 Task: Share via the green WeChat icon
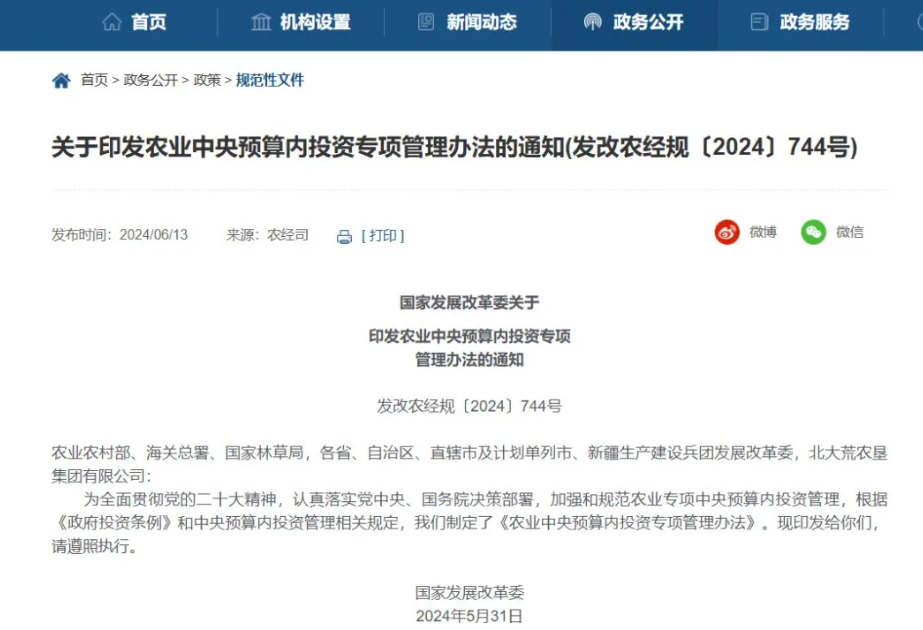point(814,232)
